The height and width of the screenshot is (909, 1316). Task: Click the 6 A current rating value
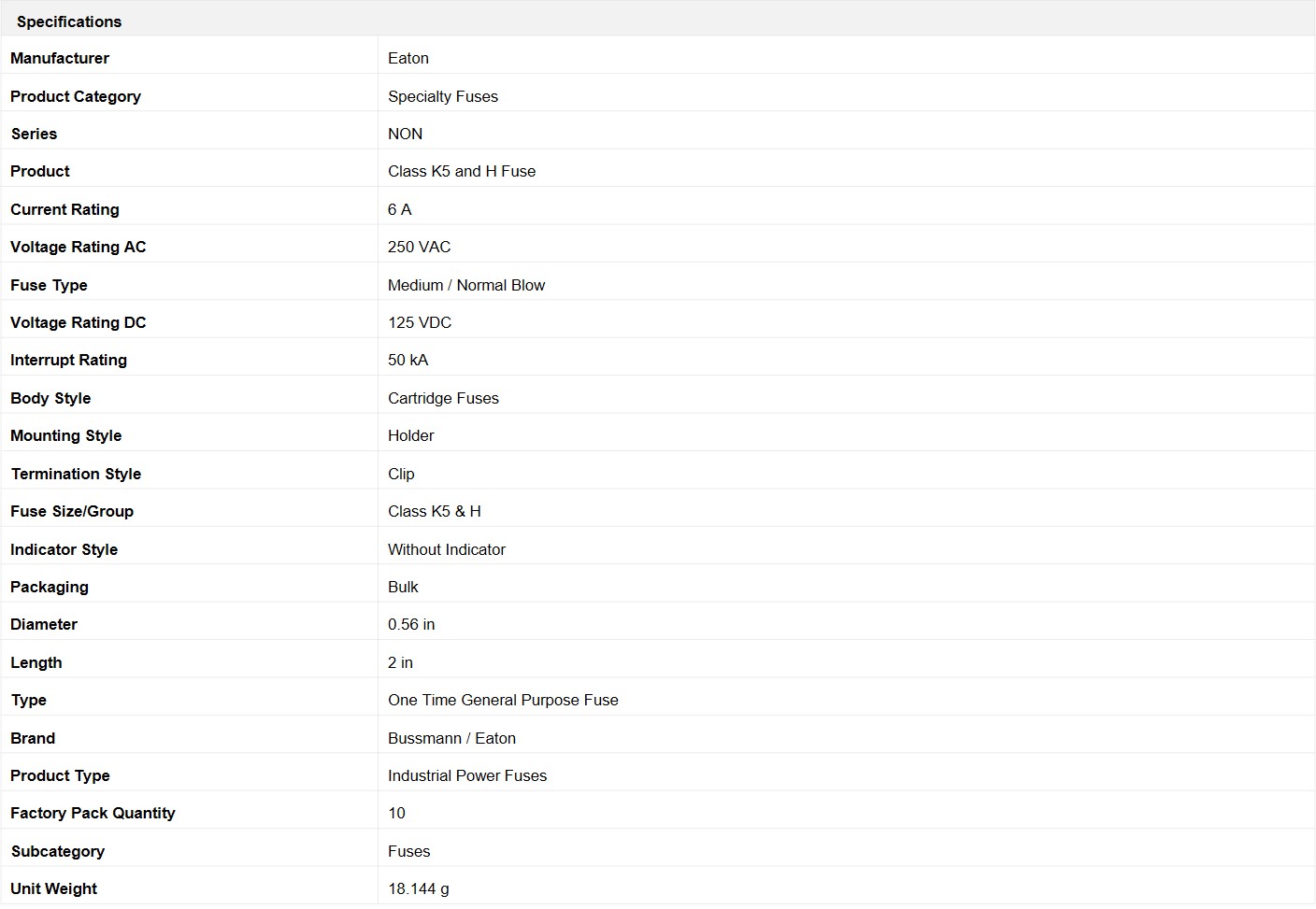coord(399,209)
